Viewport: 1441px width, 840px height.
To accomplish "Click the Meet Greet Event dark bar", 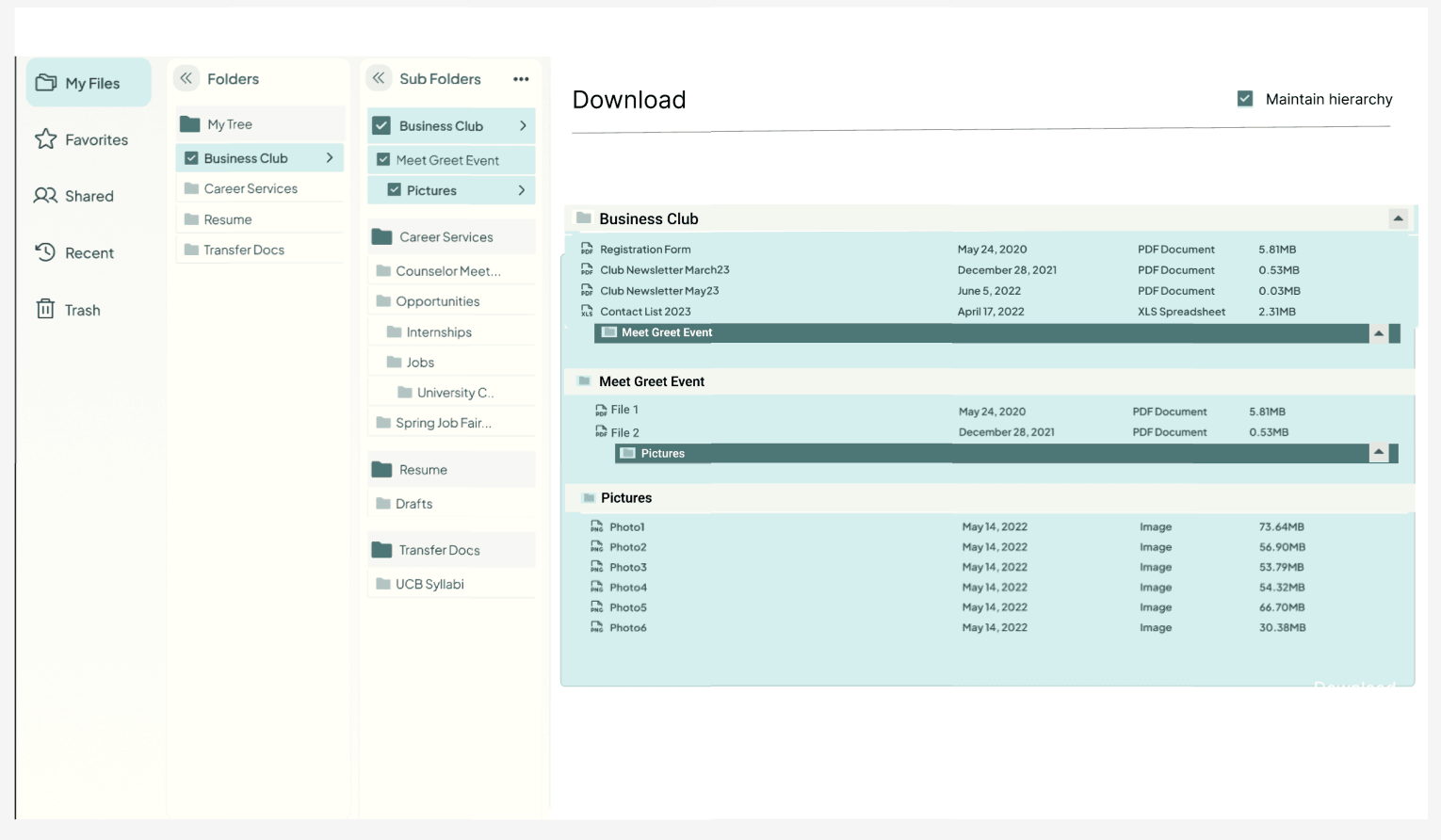I will (996, 333).
